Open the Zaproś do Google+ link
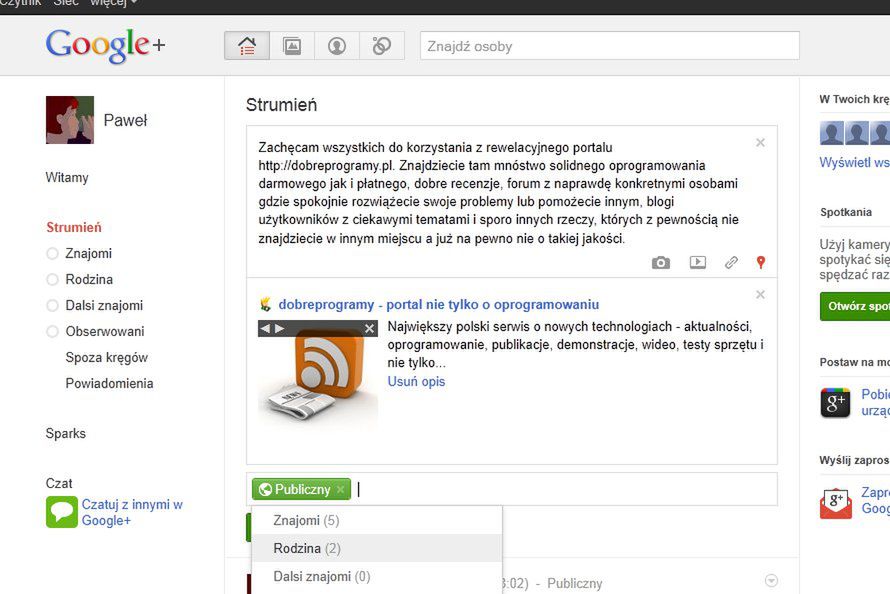The image size is (890, 594). pos(875,500)
